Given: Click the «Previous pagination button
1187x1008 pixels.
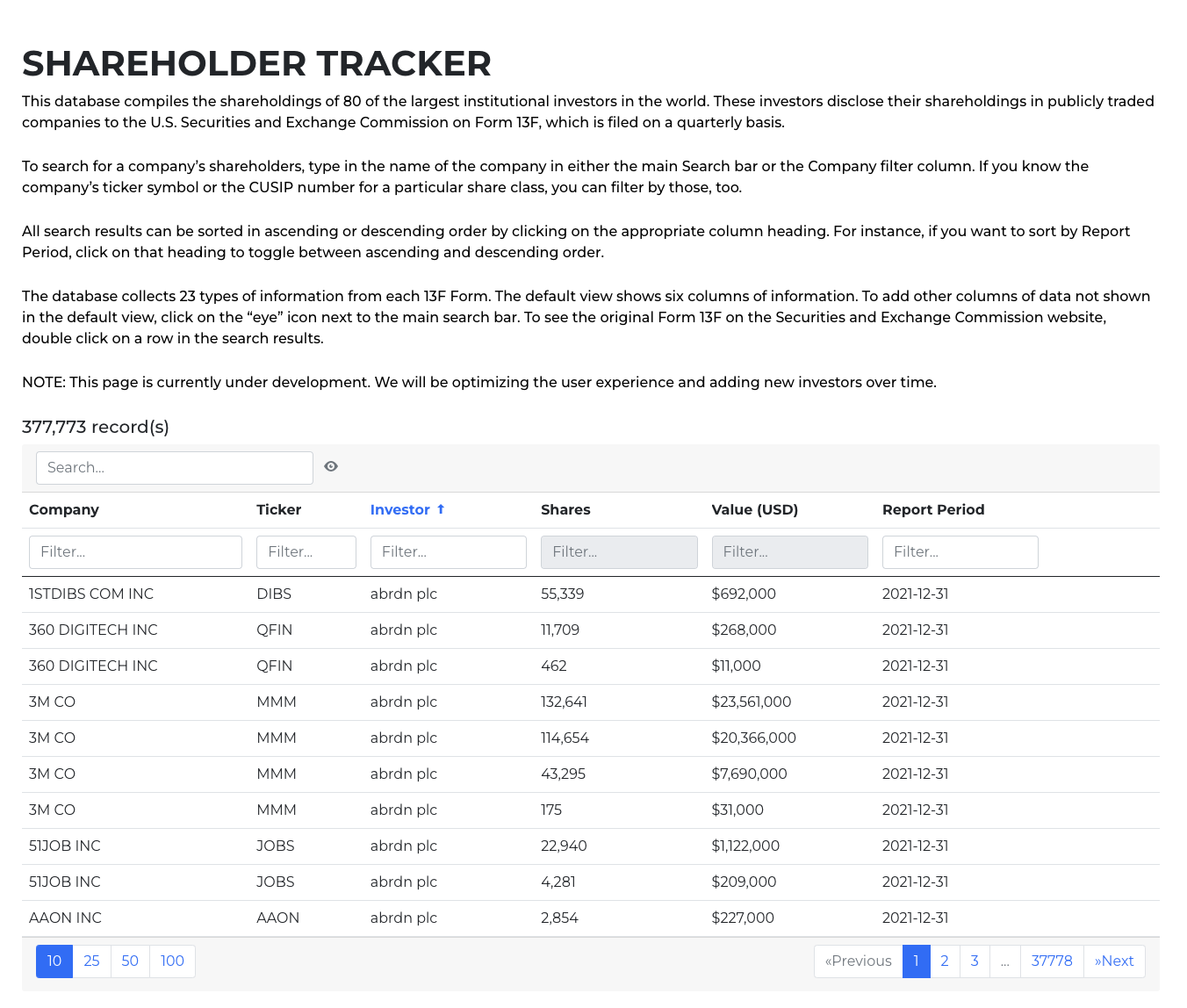Looking at the screenshot, I should (859, 961).
